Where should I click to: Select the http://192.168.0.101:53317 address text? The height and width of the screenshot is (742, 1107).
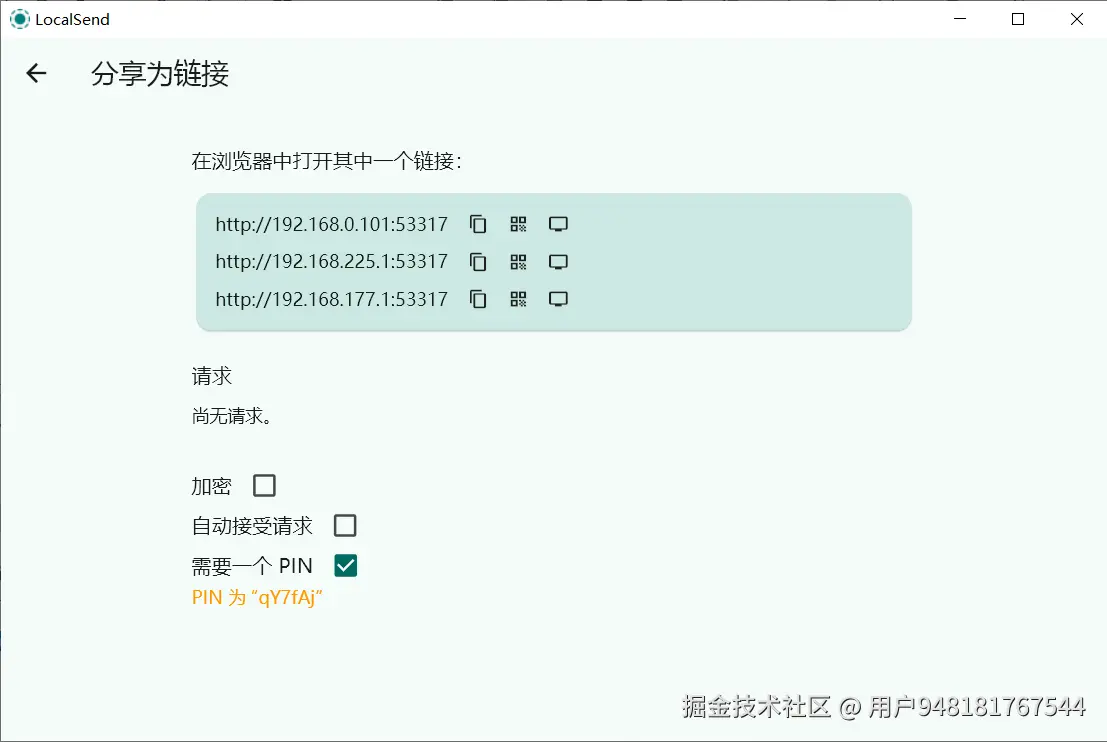click(x=332, y=225)
